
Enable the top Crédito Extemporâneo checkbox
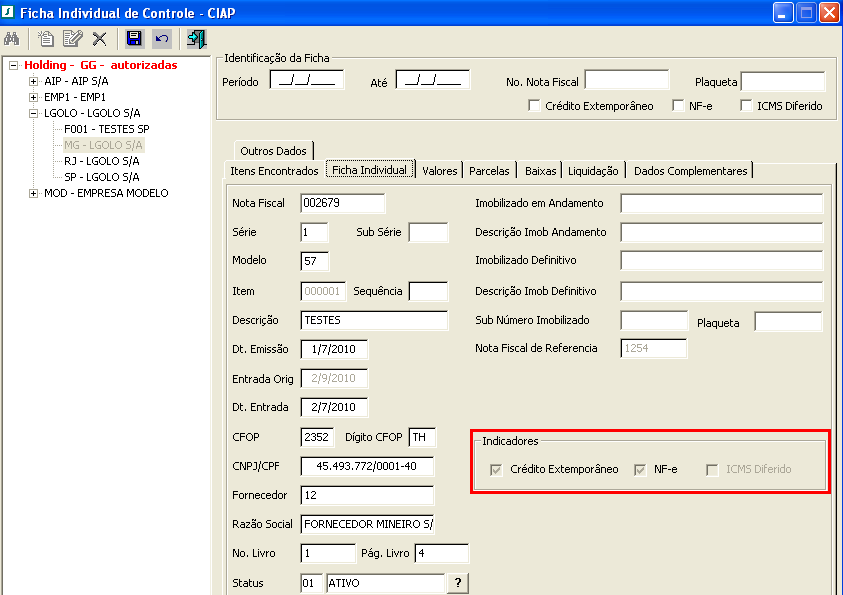coord(535,106)
